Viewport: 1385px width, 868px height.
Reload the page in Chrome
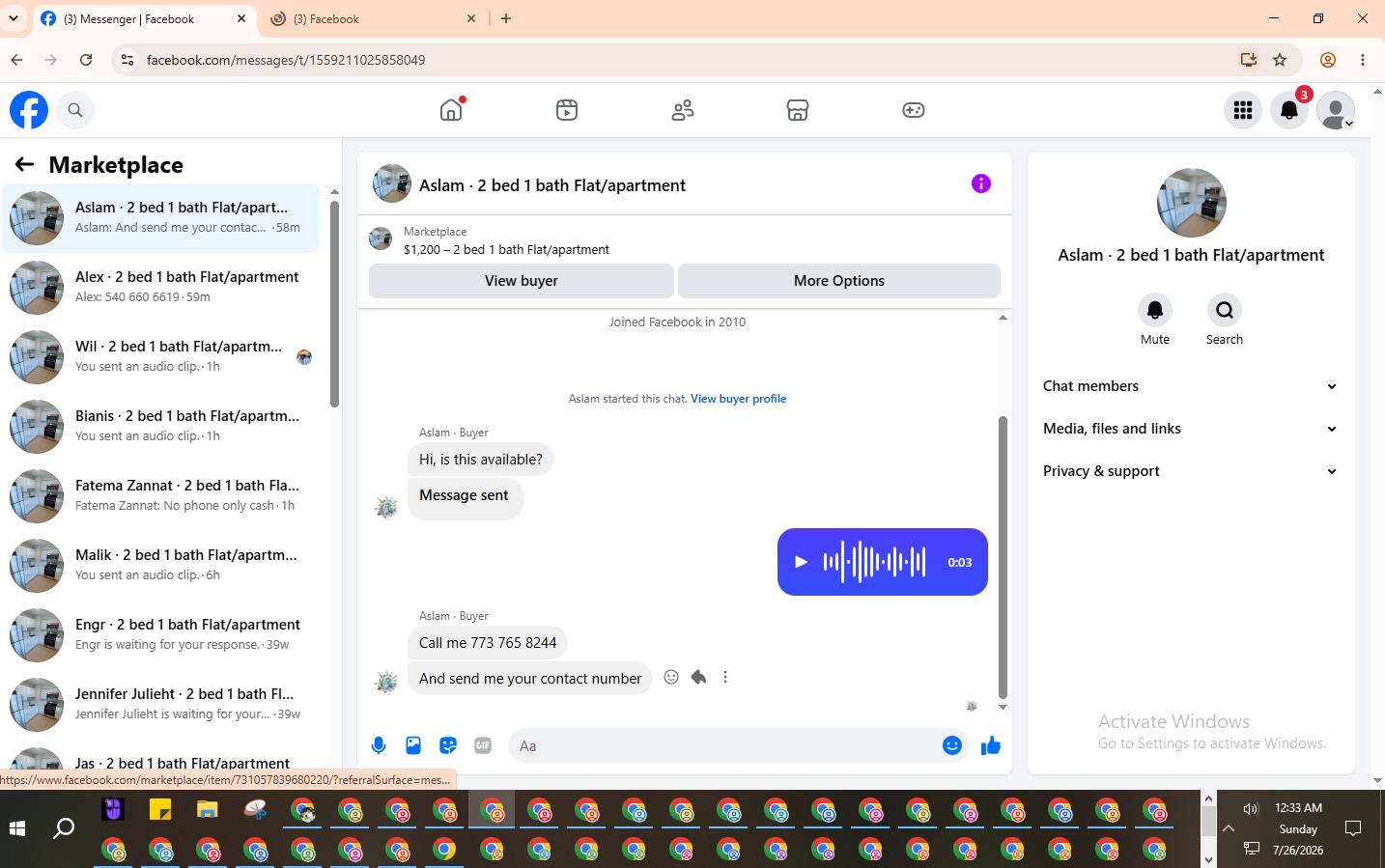pyautogui.click(x=86, y=60)
